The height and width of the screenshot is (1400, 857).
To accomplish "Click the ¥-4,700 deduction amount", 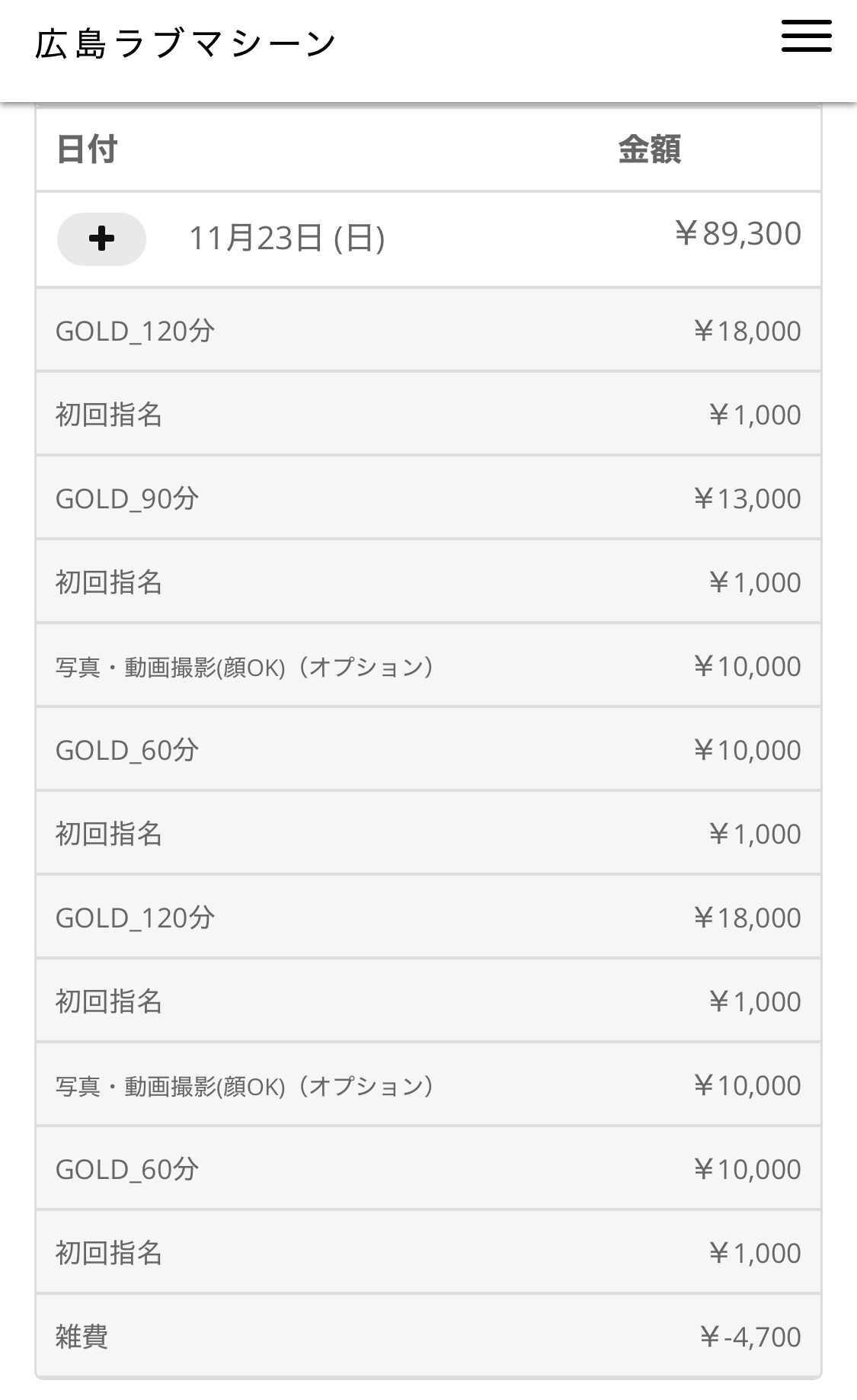I will (x=750, y=1338).
